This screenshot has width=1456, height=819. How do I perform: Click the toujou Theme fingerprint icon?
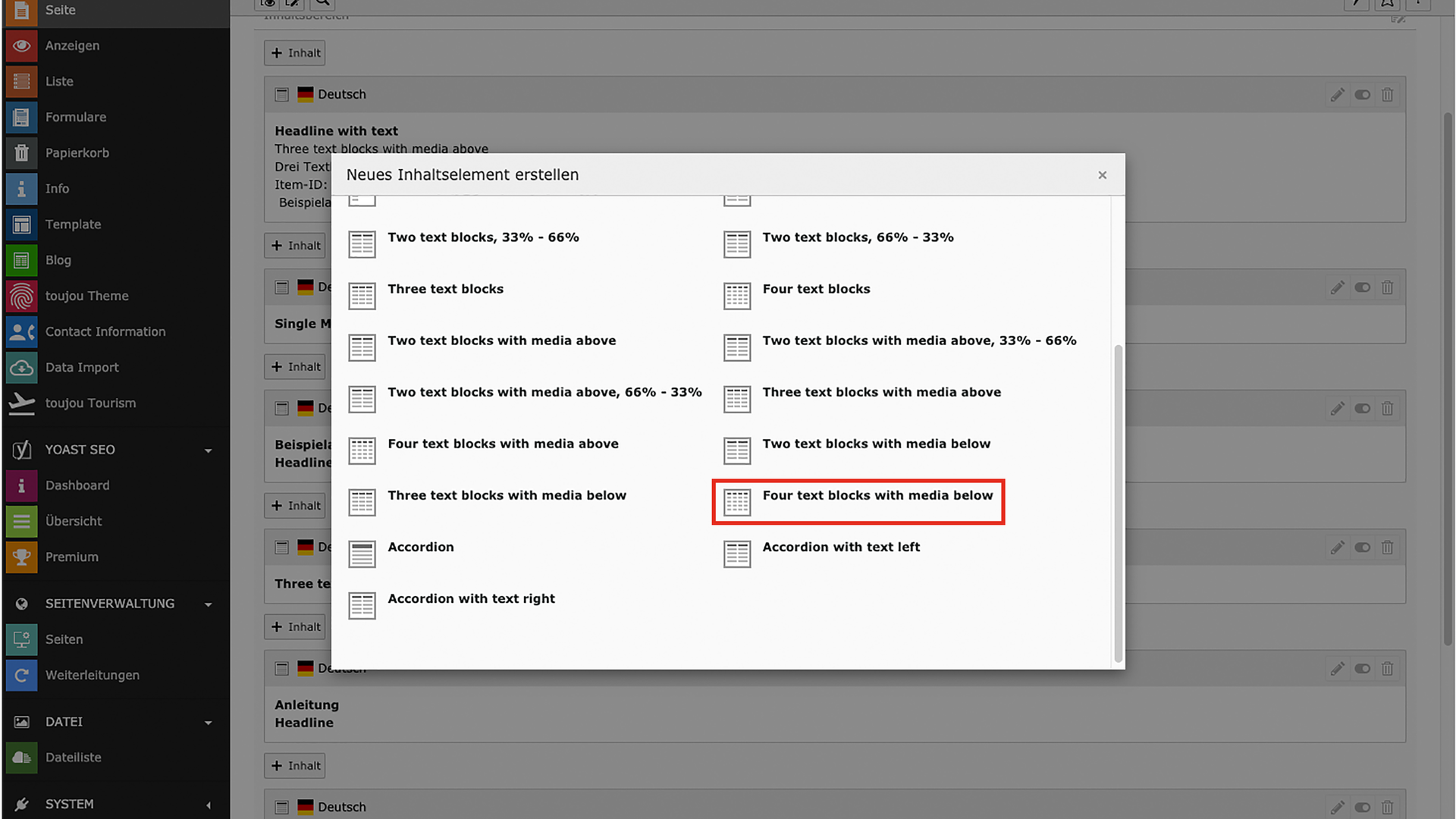[x=21, y=296]
